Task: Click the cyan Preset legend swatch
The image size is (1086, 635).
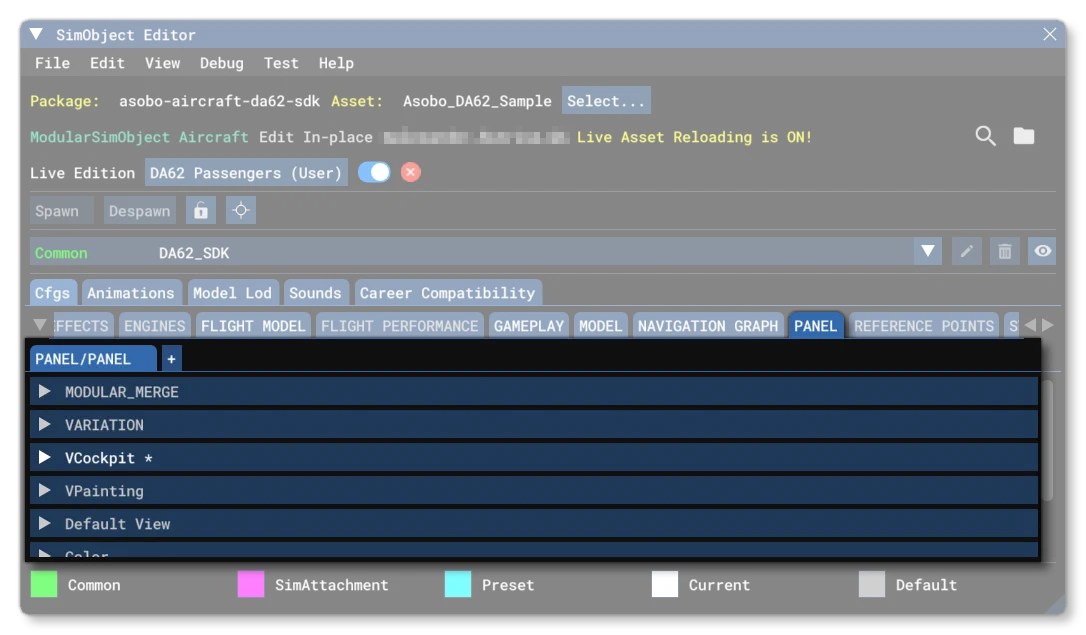Action: 458,584
